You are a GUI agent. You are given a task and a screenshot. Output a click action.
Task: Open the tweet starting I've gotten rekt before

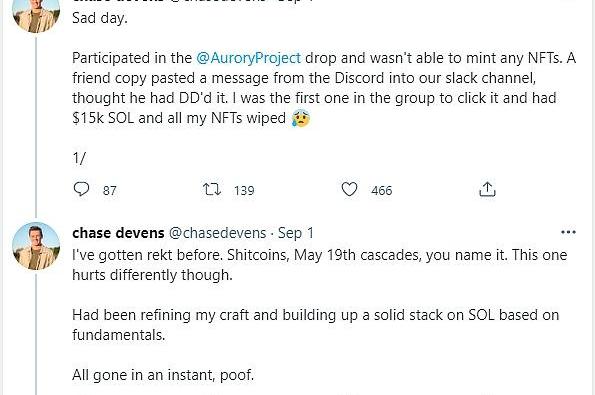tap(320, 265)
